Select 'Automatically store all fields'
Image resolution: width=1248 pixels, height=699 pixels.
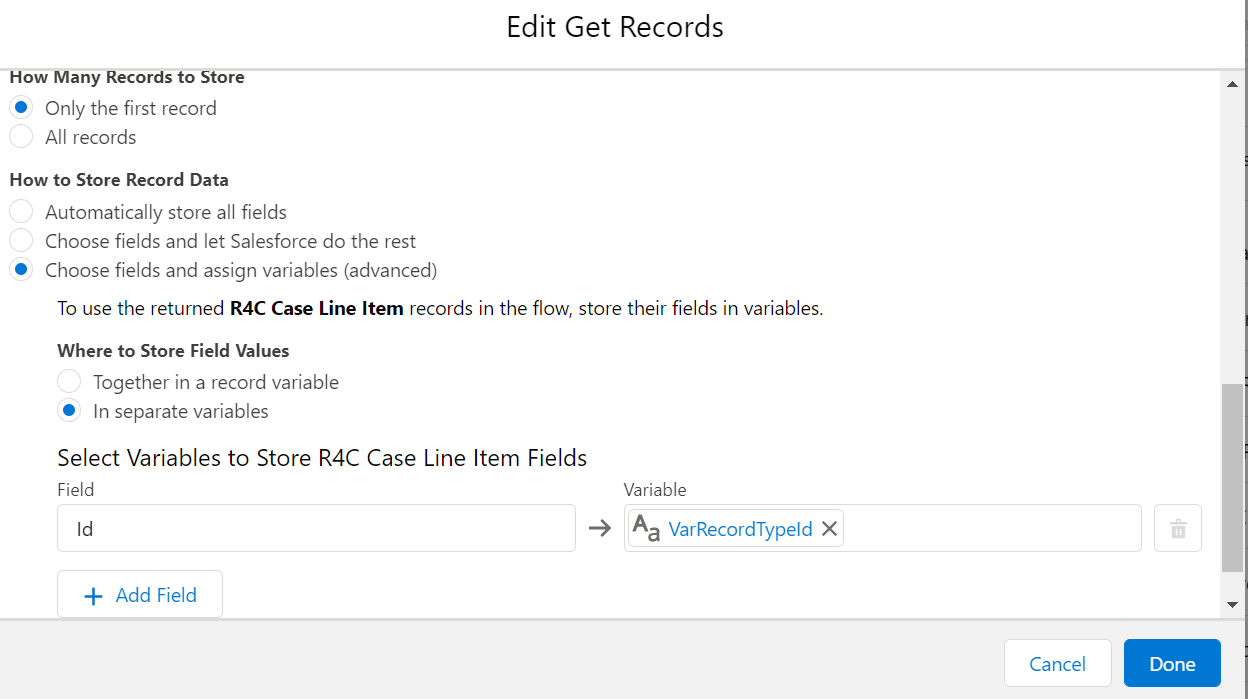point(21,212)
